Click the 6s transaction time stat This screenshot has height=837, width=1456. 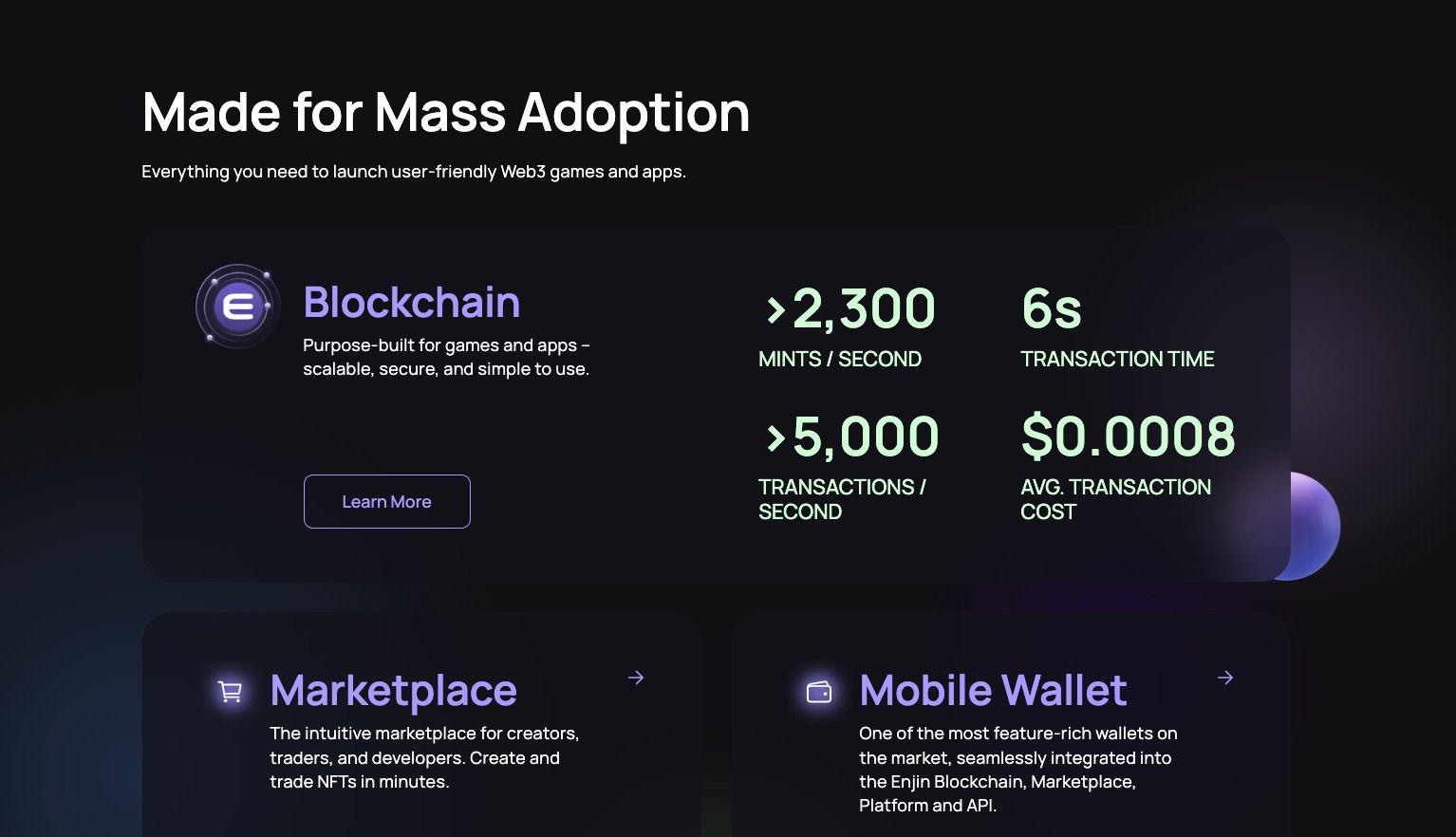tap(1052, 309)
